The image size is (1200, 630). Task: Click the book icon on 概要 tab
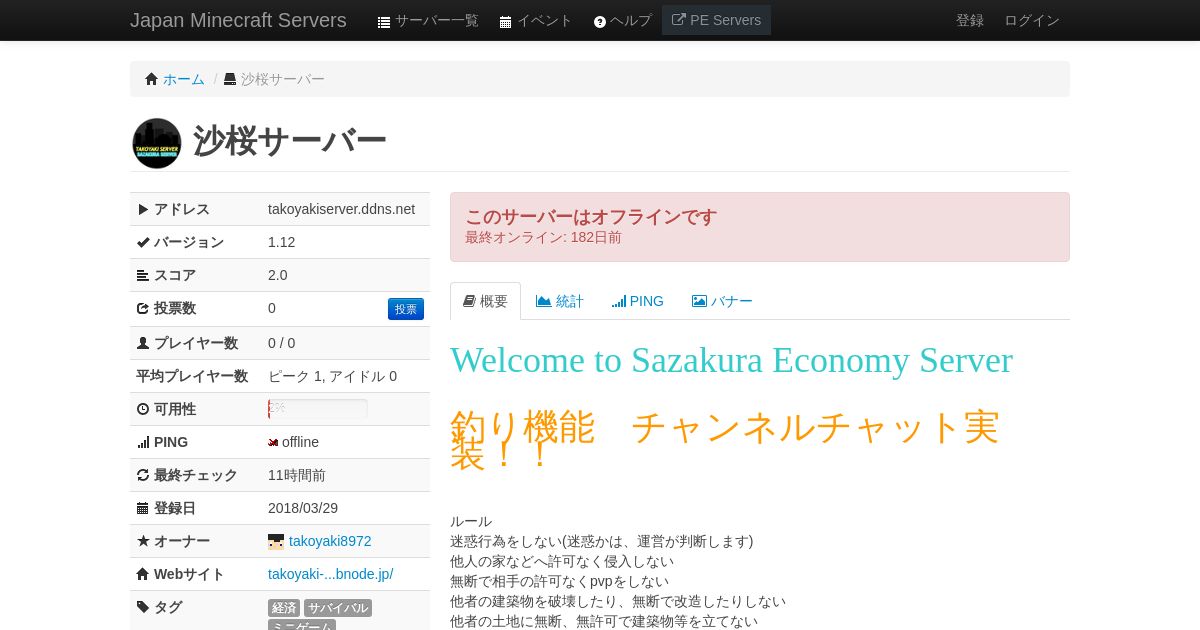[469, 301]
